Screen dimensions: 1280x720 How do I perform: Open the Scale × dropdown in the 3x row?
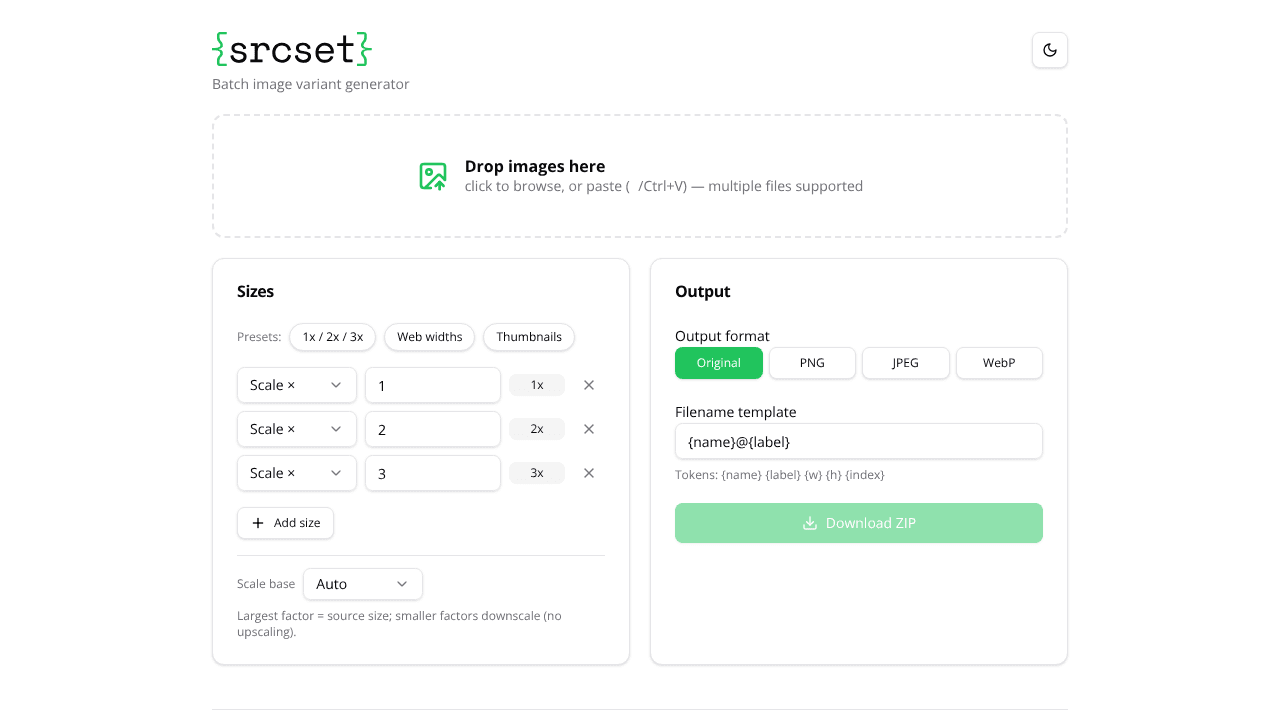click(297, 473)
